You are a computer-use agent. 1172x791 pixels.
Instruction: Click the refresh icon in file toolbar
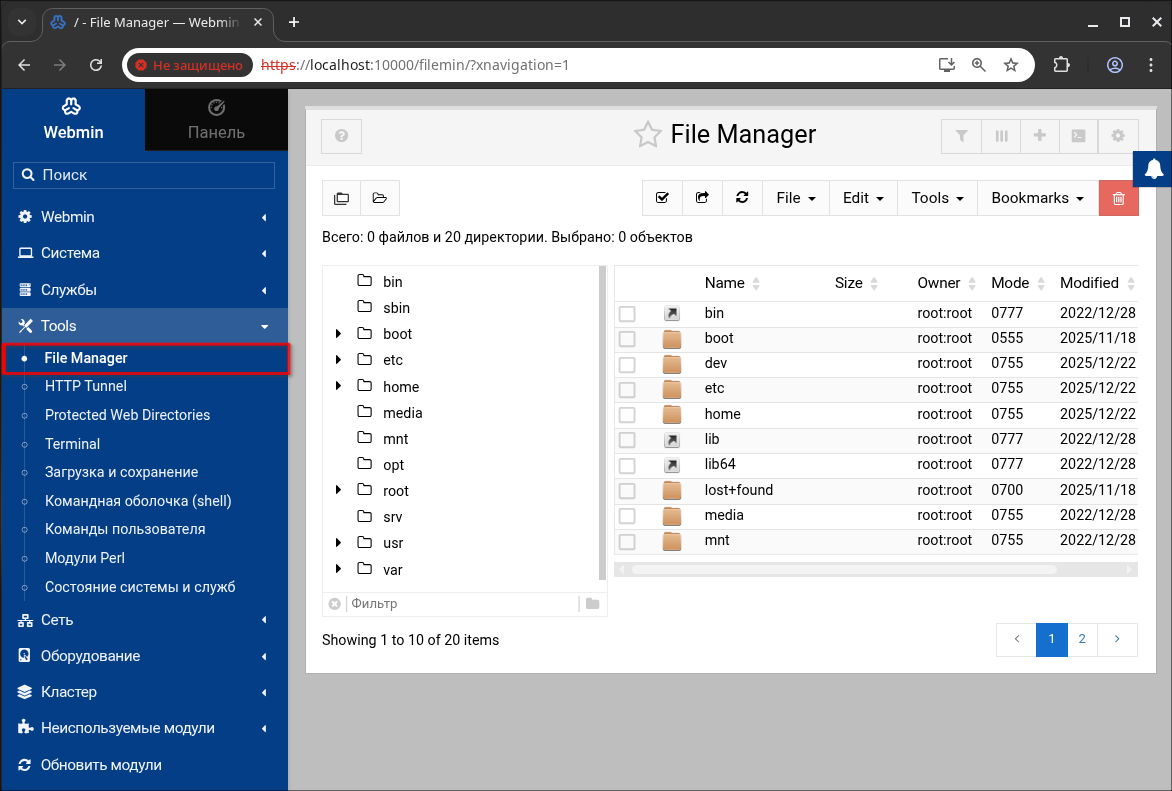pyautogui.click(x=742, y=198)
